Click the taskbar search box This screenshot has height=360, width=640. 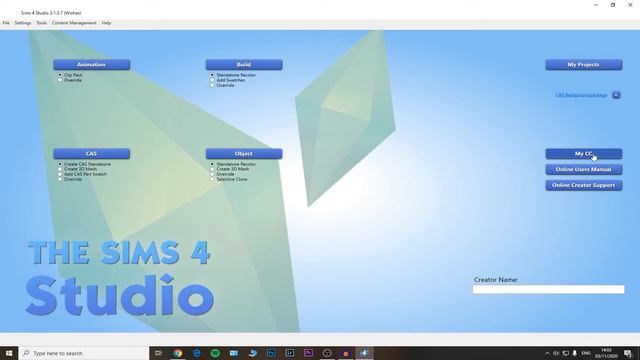click(x=84, y=353)
